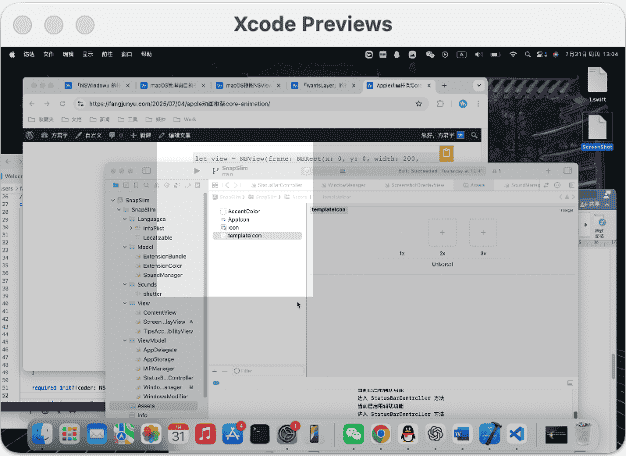Open the QQ penguin app in Dock
The height and width of the screenshot is (456, 627).
point(408,434)
